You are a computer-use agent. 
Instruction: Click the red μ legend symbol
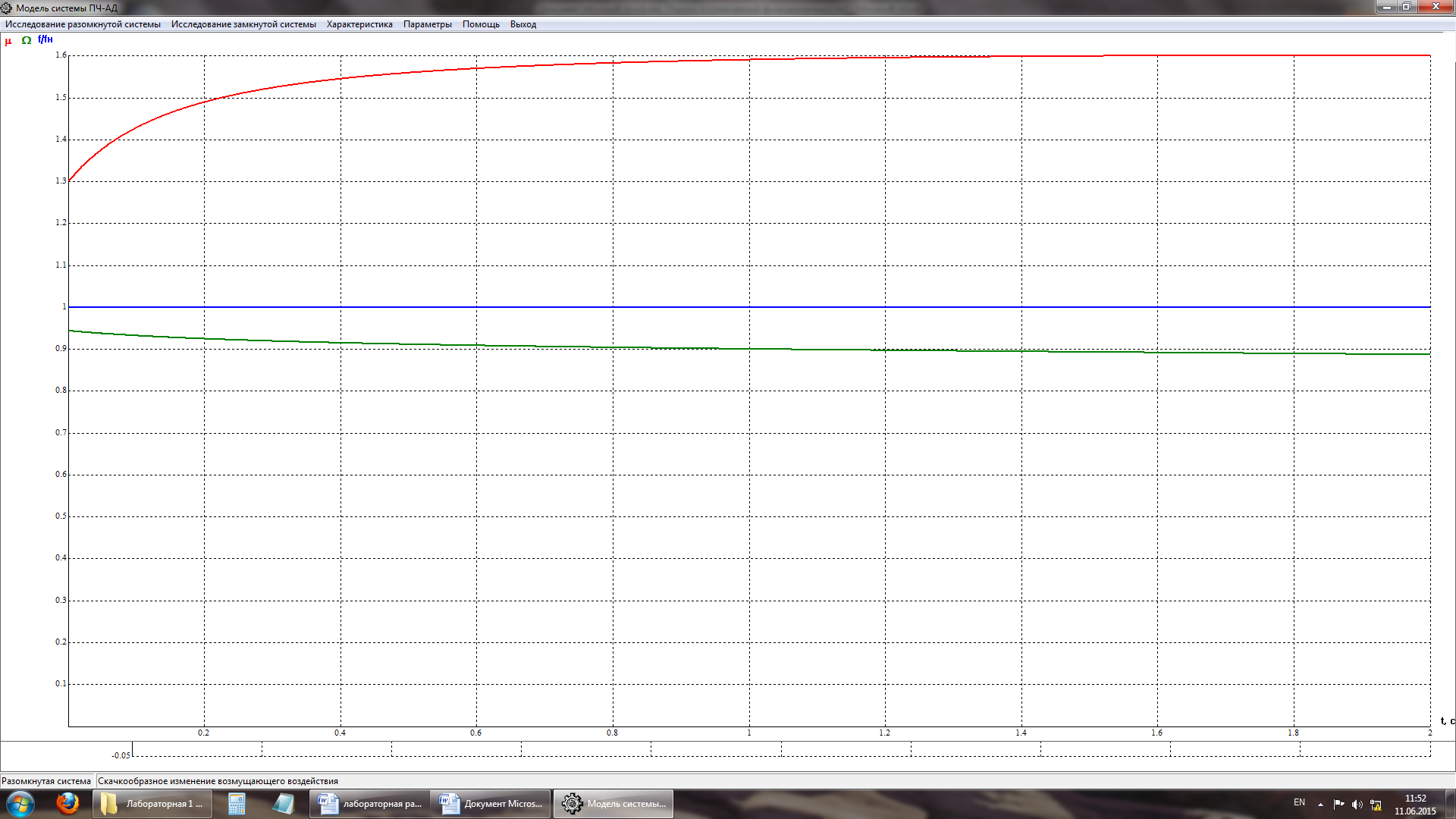point(8,41)
